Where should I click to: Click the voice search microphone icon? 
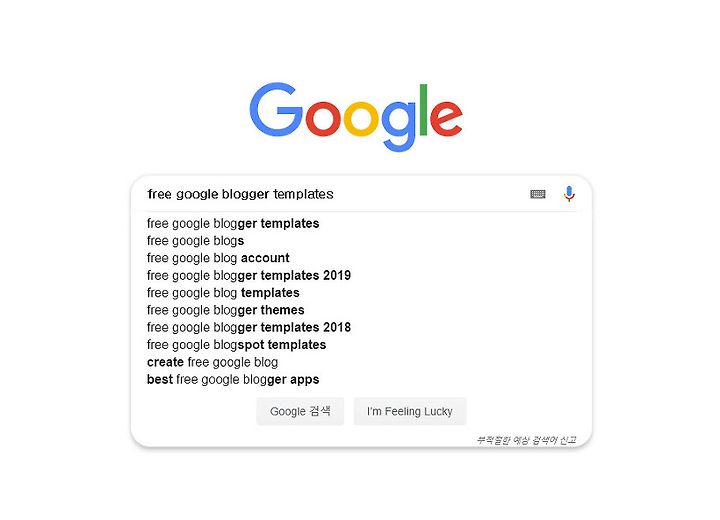(569, 194)
